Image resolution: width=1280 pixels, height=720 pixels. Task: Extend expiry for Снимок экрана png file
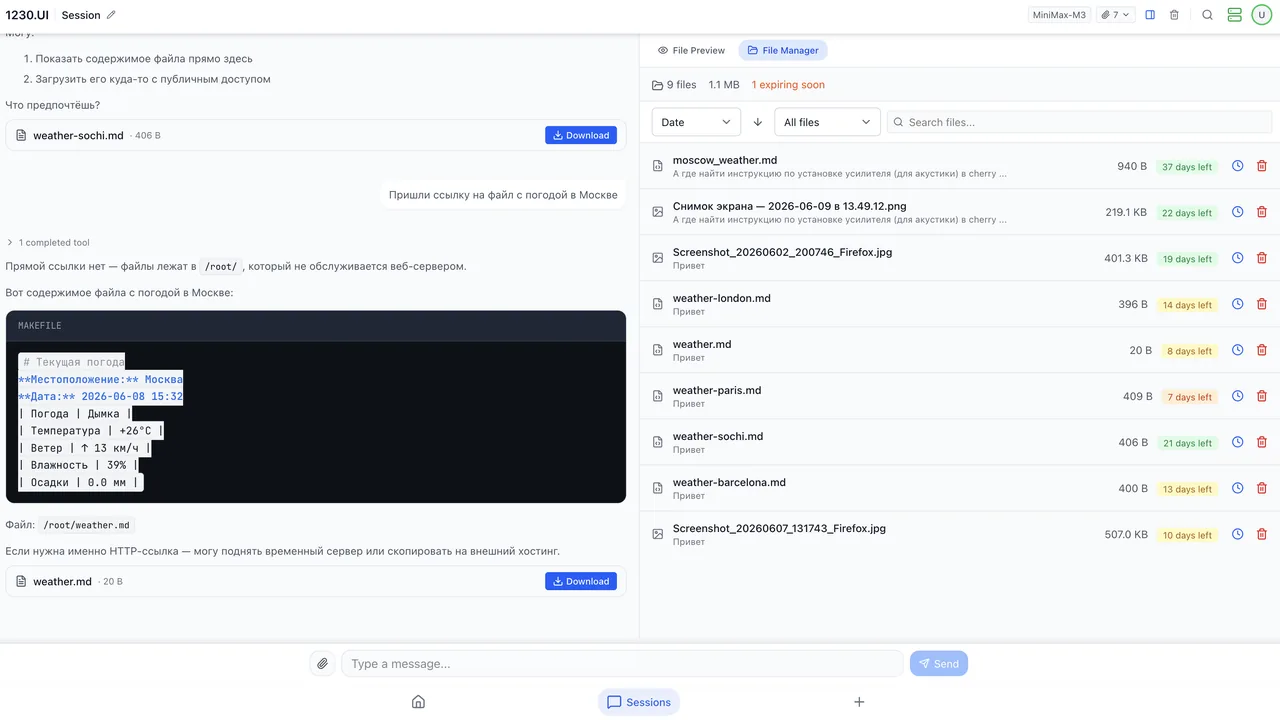pos(1237,212)
